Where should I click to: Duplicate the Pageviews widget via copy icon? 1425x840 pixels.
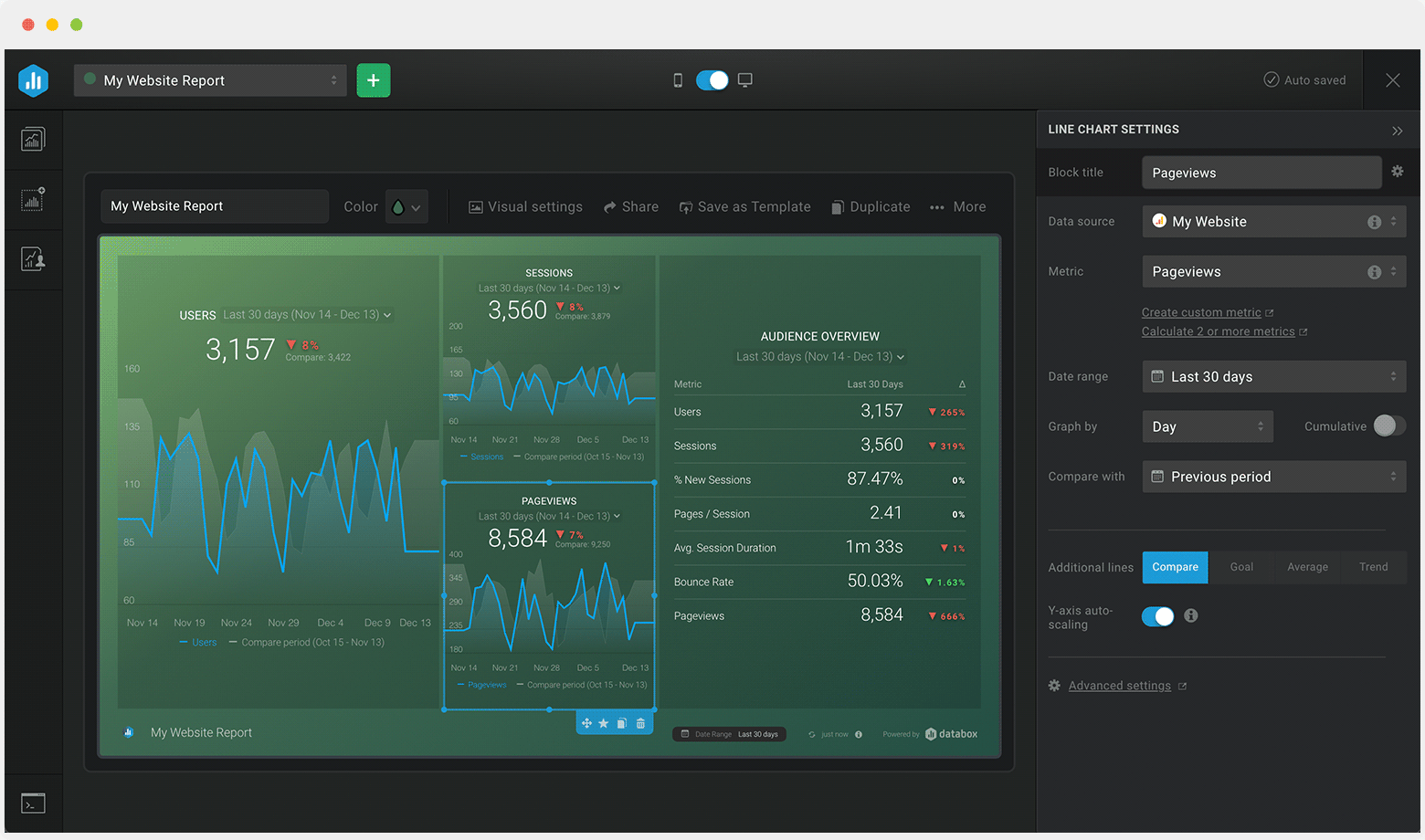coord(622,722)
